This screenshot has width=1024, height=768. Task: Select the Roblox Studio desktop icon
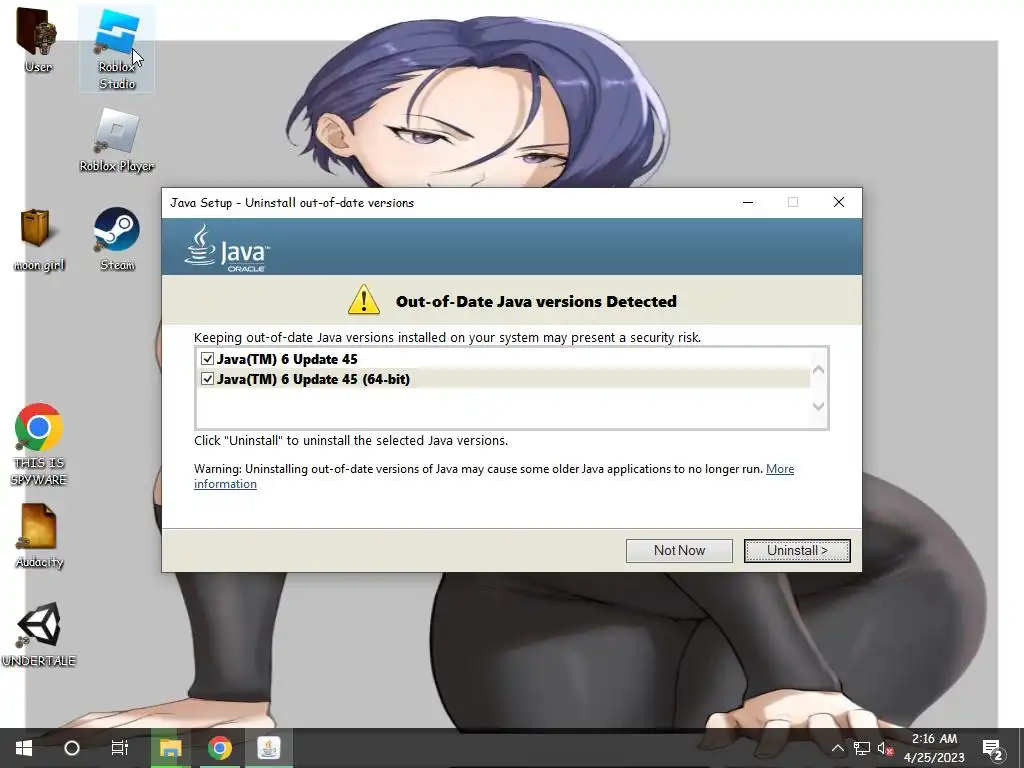(x=117, y=48)
